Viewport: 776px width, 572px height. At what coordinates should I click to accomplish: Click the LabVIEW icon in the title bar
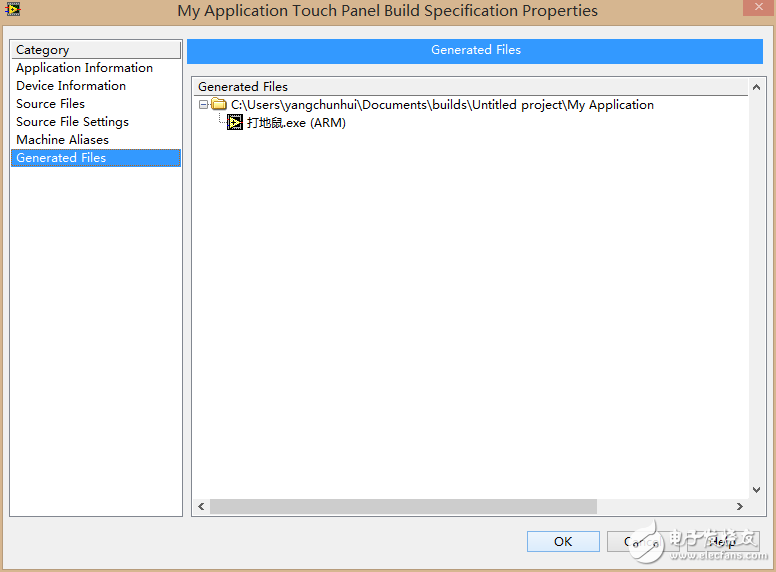click(12, 8)
